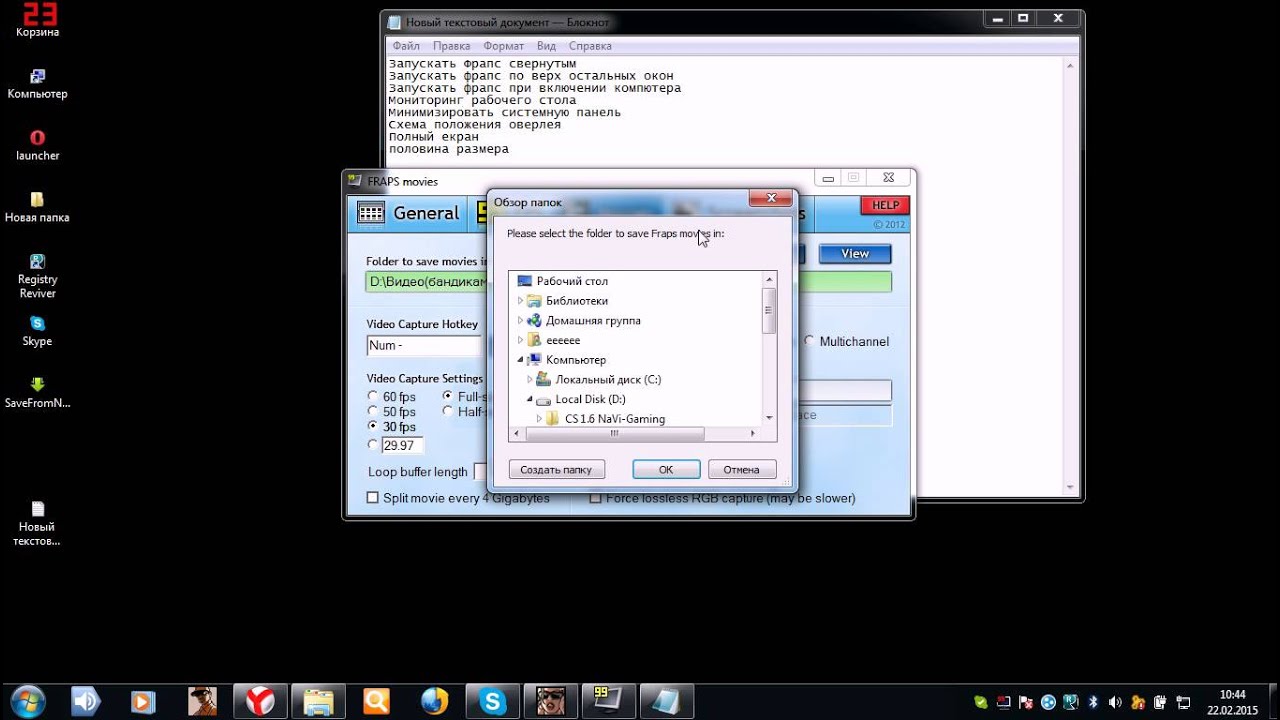This screenshot has width=1280, height=720.
Task: Collapse the Компьютер tree node
Action: click(x=520, y=360)
